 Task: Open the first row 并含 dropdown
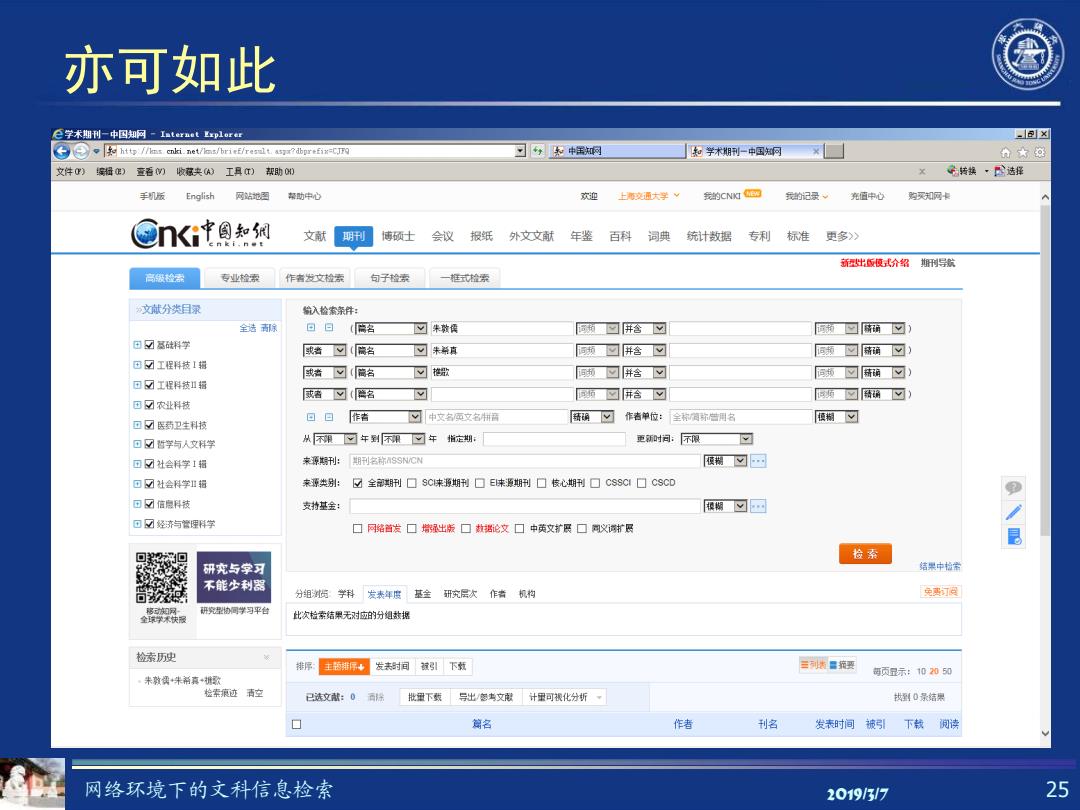(644, 329)
